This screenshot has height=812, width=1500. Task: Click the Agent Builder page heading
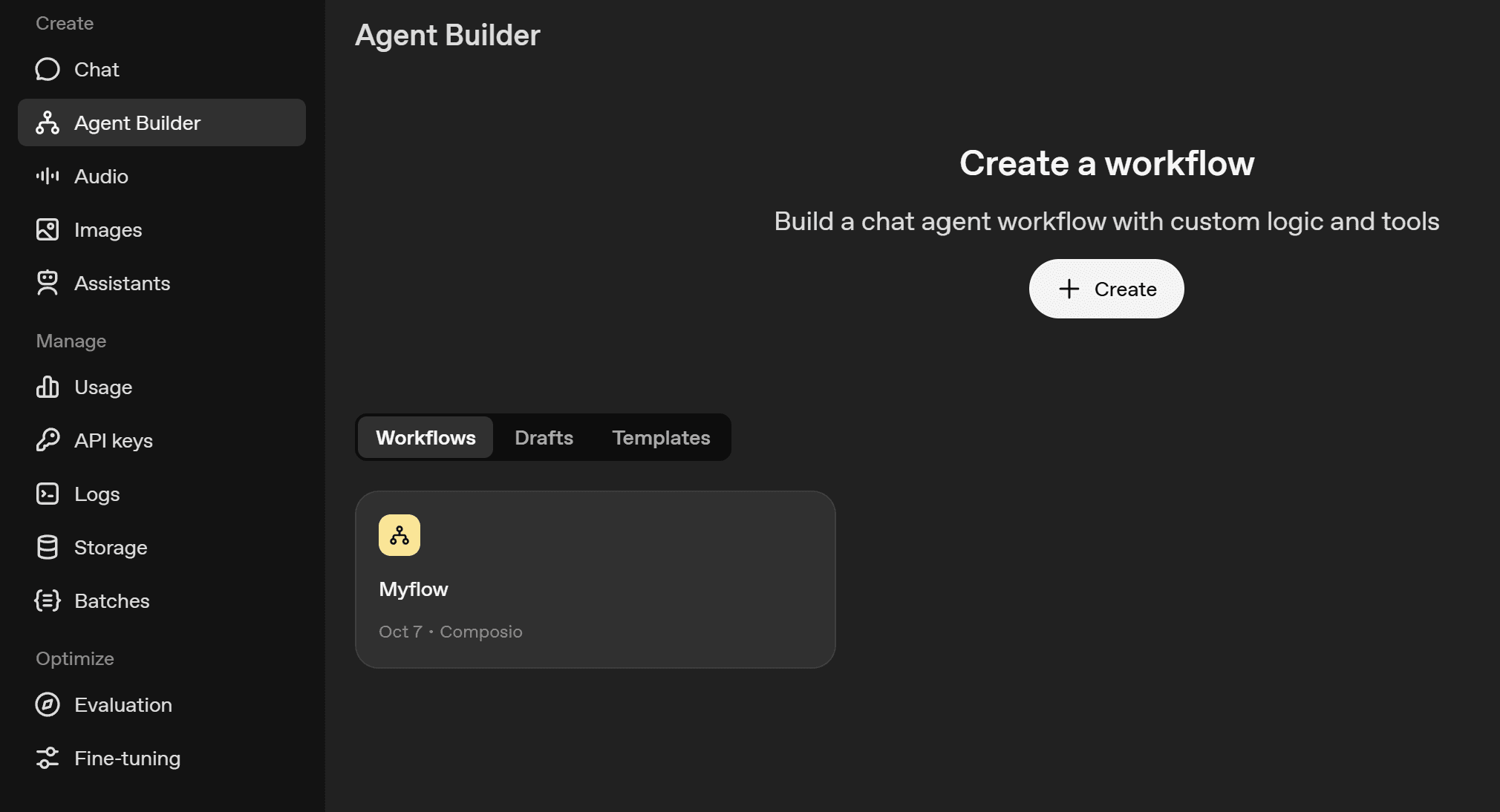(x=447, y=34)
